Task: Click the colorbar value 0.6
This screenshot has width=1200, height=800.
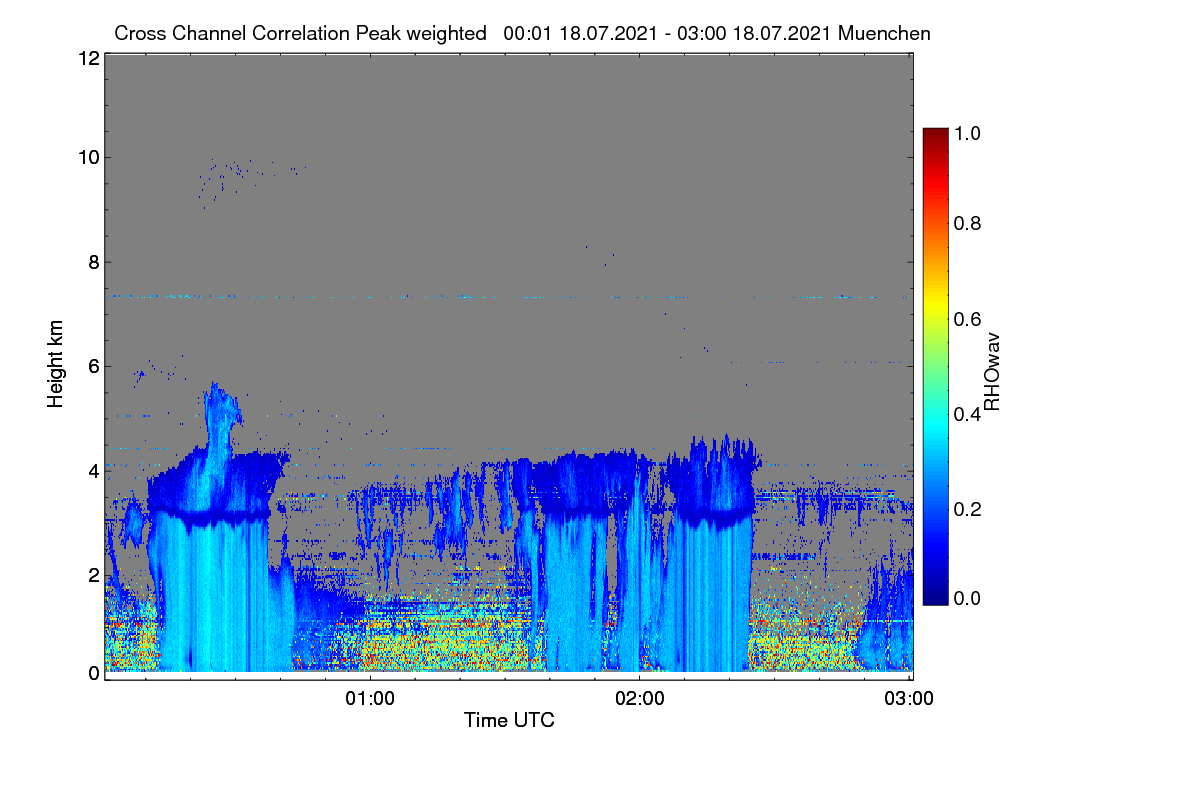Action: 969,318
